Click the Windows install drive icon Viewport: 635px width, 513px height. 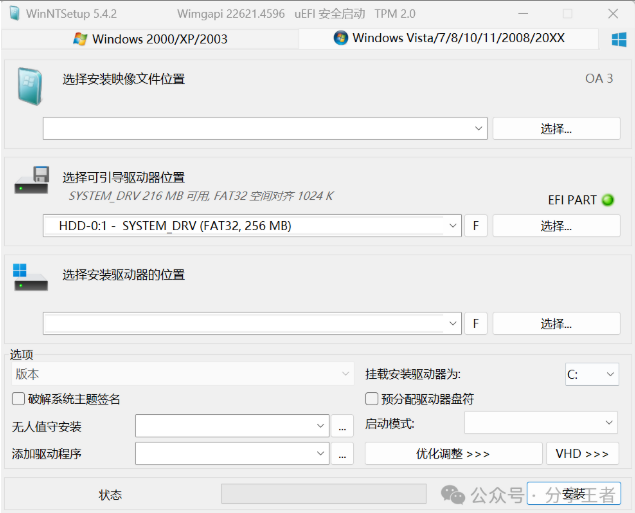click(31, 277)
